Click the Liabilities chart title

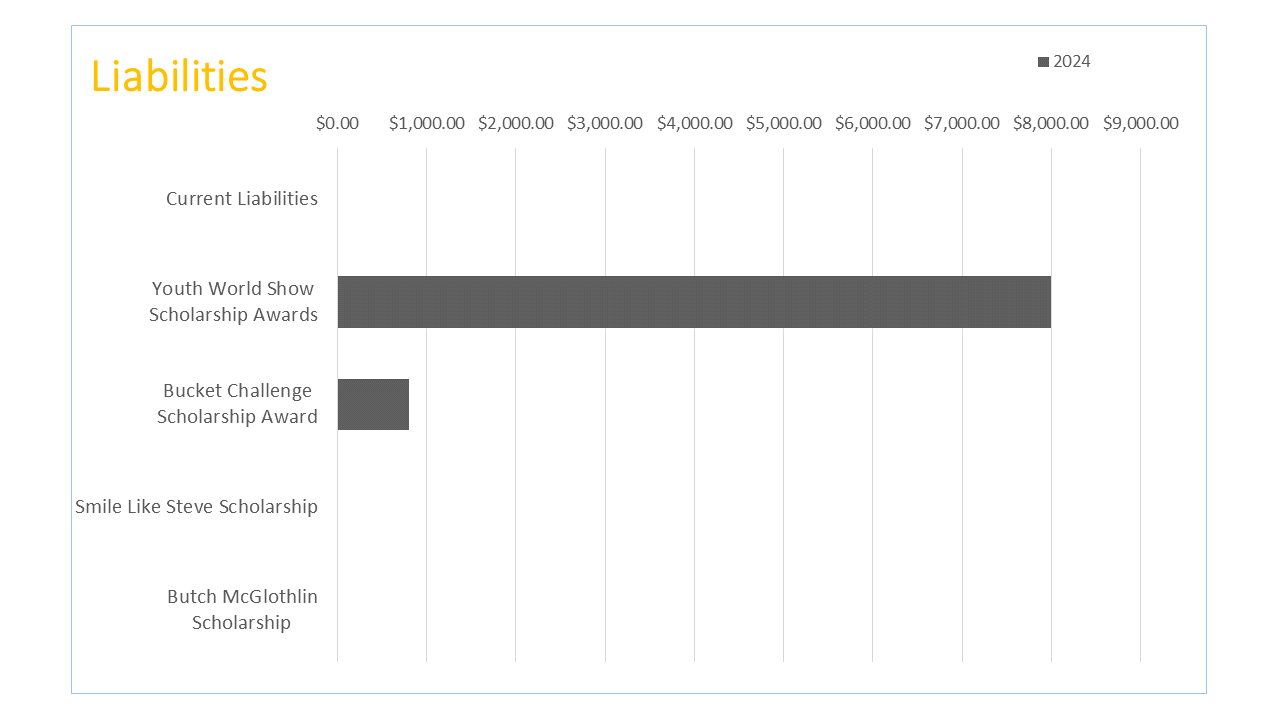pyautogui.click(x=179, y=77)
